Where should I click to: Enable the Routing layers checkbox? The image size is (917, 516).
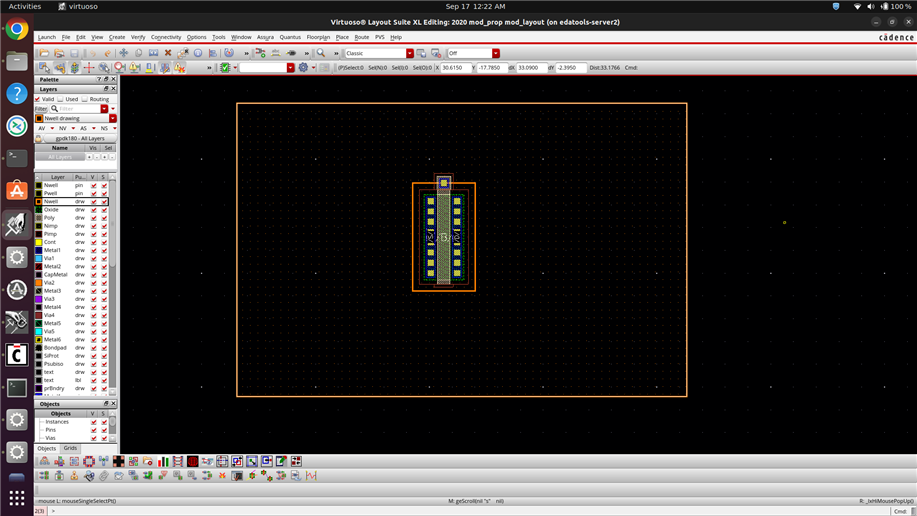(85, 99)
